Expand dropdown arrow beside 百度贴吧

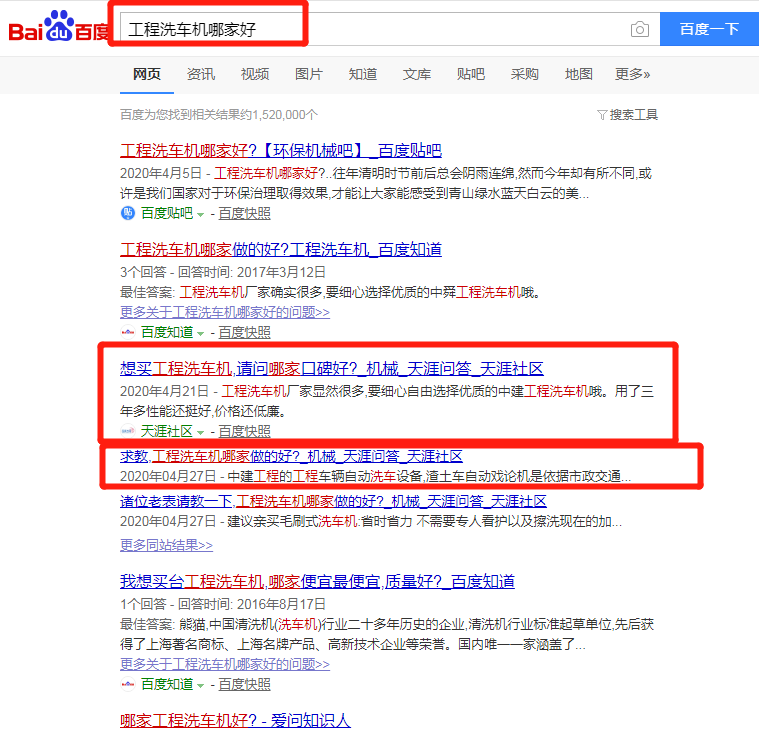click(x=200, y=215)
